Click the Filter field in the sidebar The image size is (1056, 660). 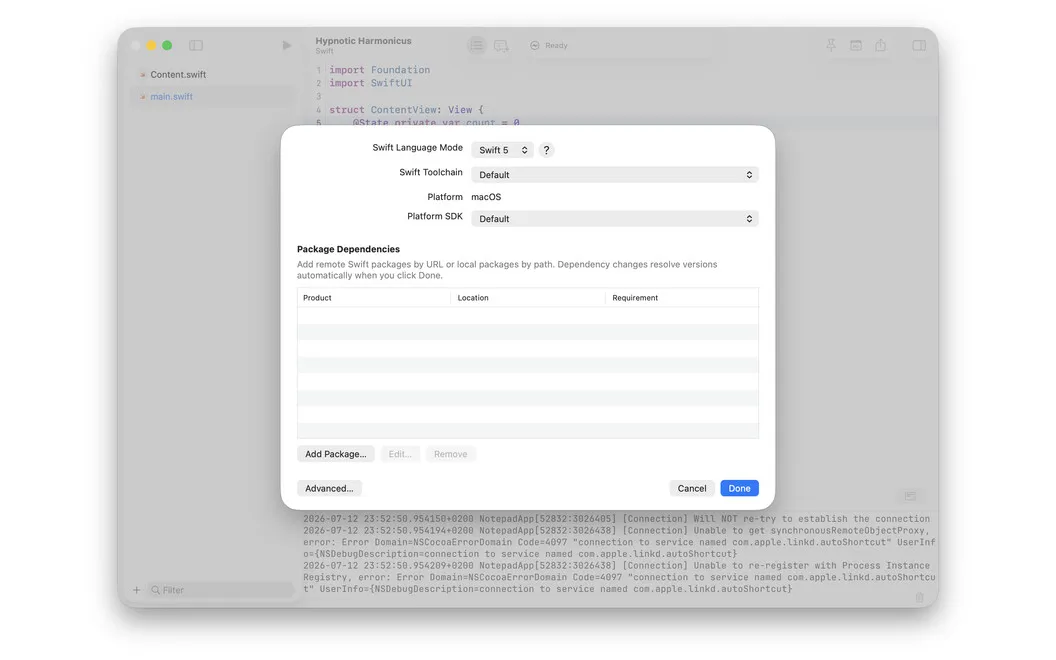(x=222, y=590)
